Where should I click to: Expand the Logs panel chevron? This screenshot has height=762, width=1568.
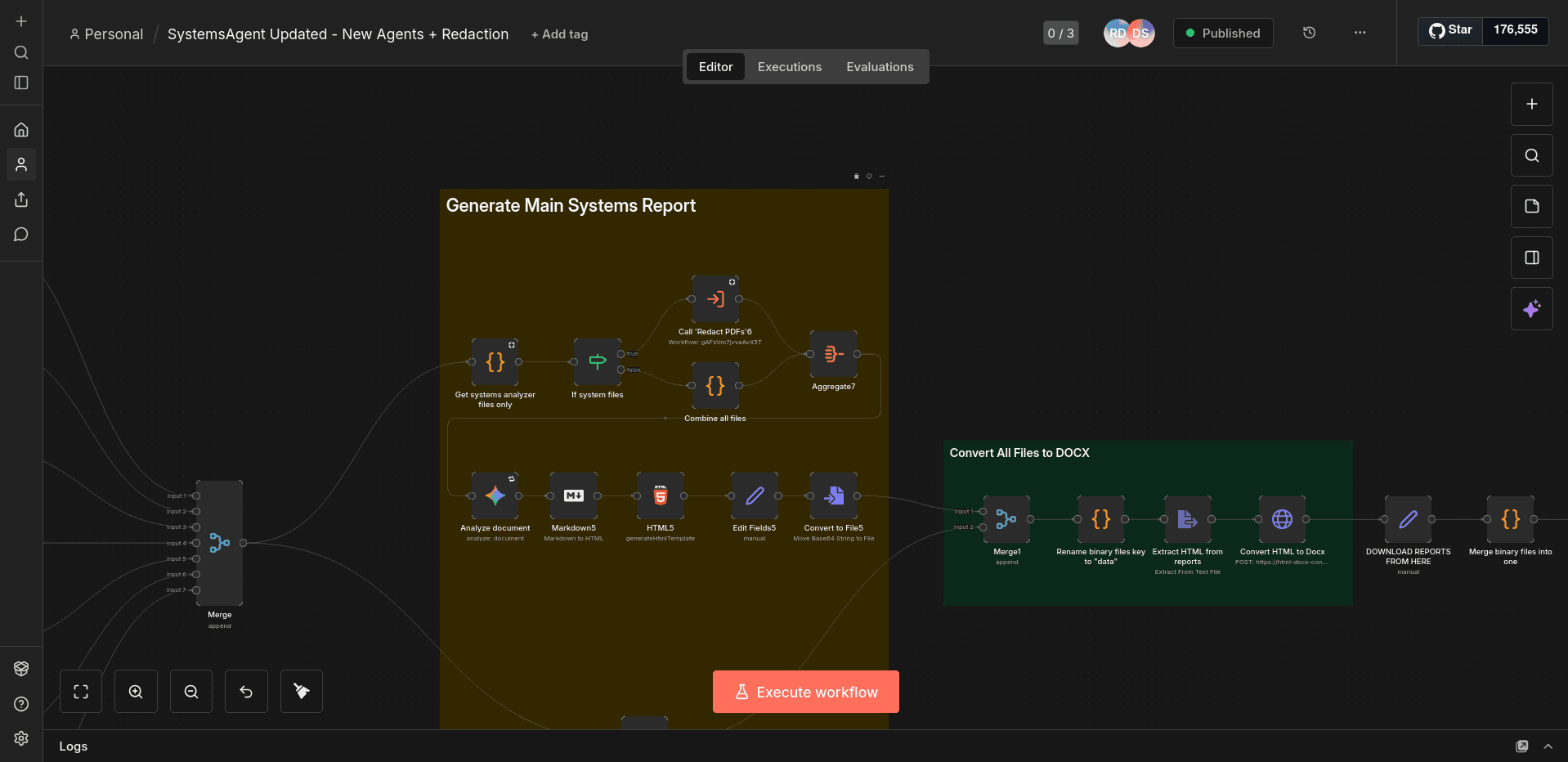pyautogui.click(x=1548, y=746)
